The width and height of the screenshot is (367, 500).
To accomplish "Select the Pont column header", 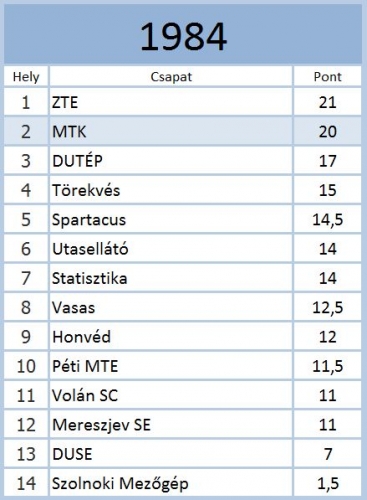I will coord(327,77).
